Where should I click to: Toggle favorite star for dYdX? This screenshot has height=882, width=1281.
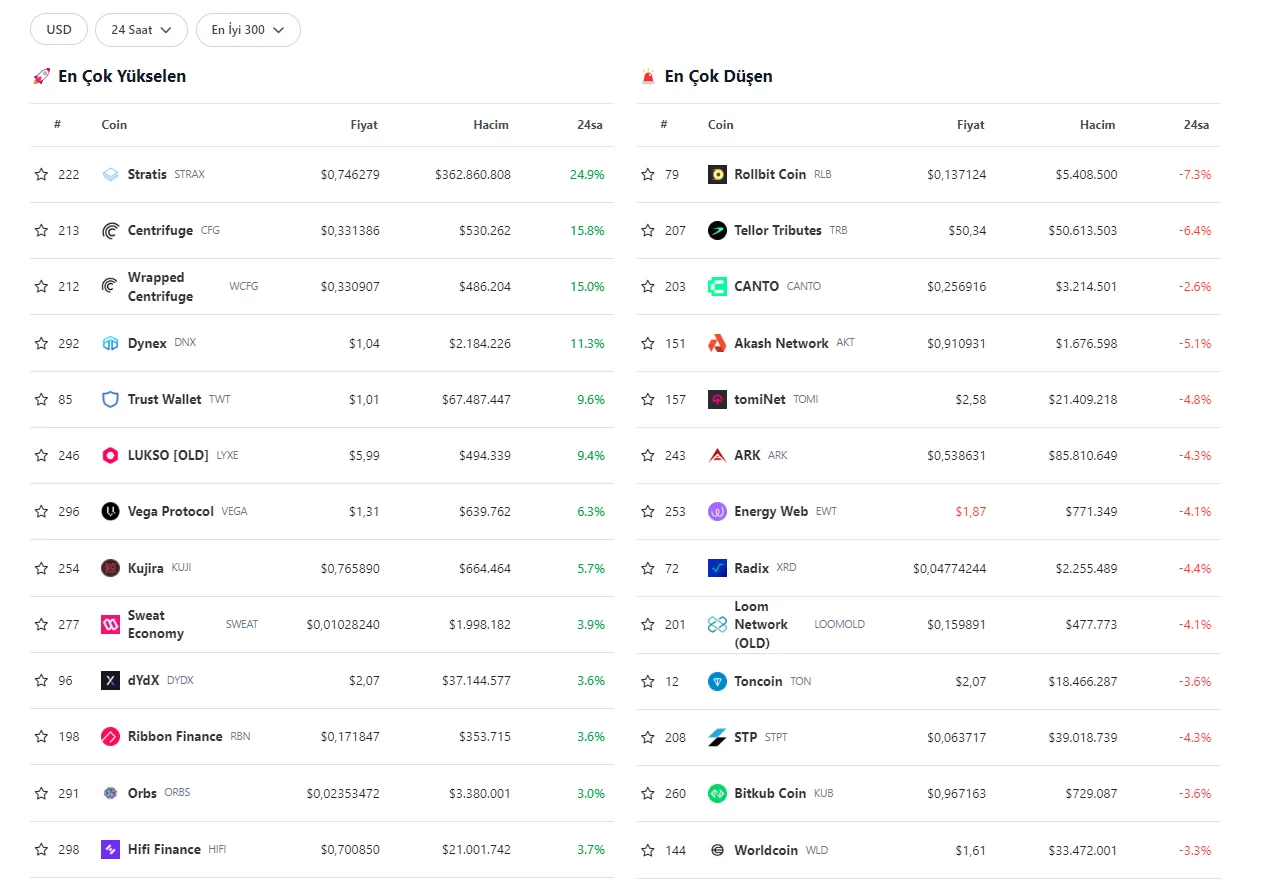(x=41, y=681)
